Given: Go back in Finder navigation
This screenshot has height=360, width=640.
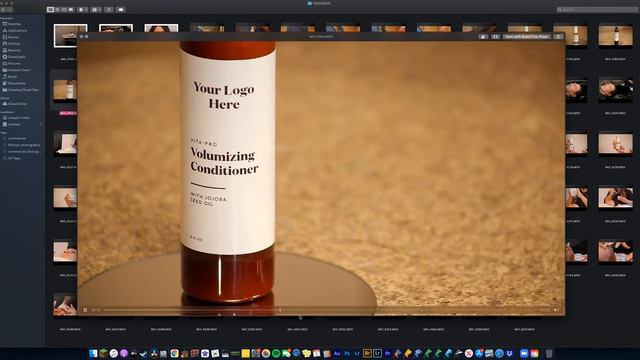Looking at the screenshot, I should 3,9.
